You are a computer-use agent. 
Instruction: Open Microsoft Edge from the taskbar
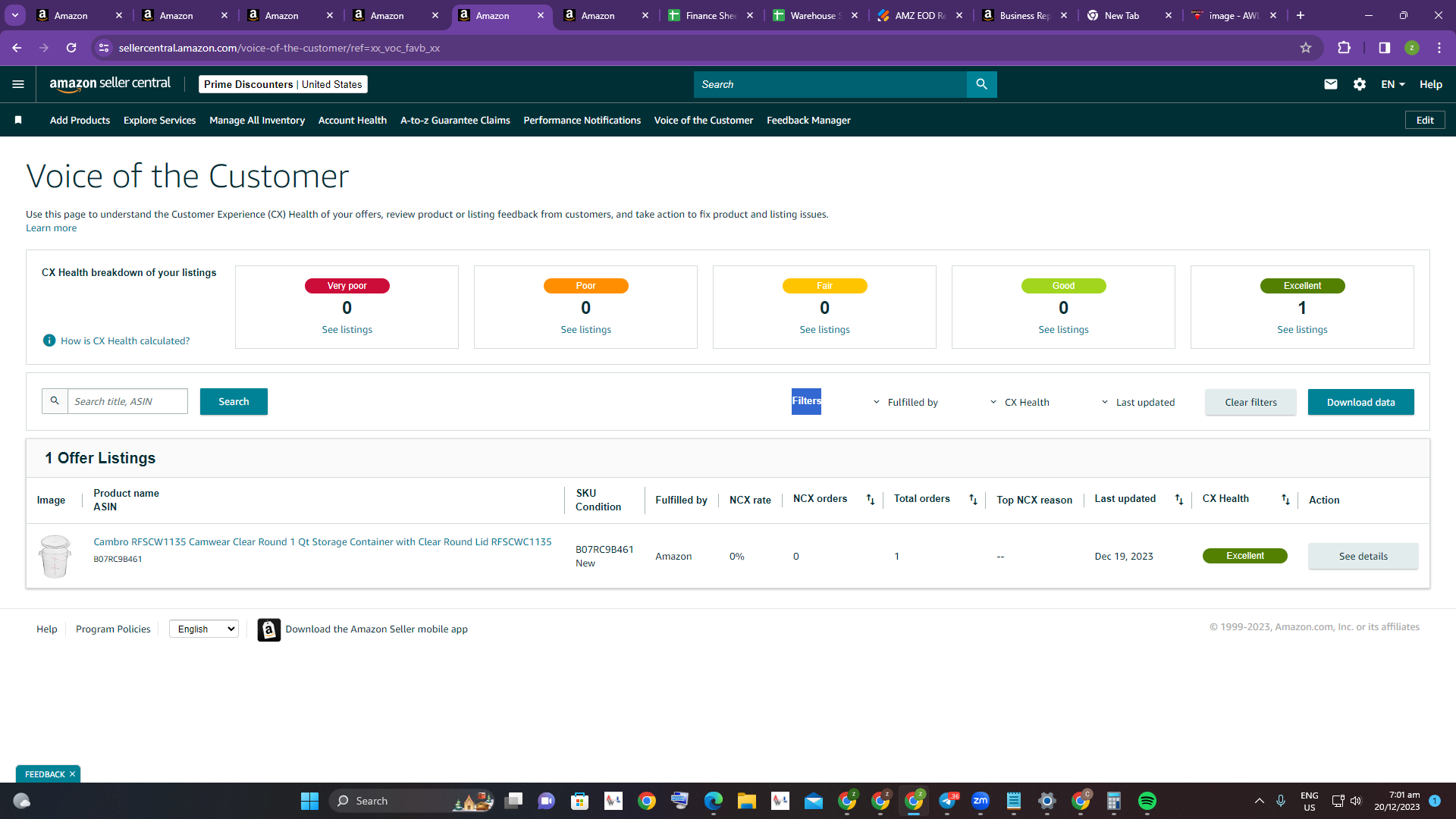point(714,801)
